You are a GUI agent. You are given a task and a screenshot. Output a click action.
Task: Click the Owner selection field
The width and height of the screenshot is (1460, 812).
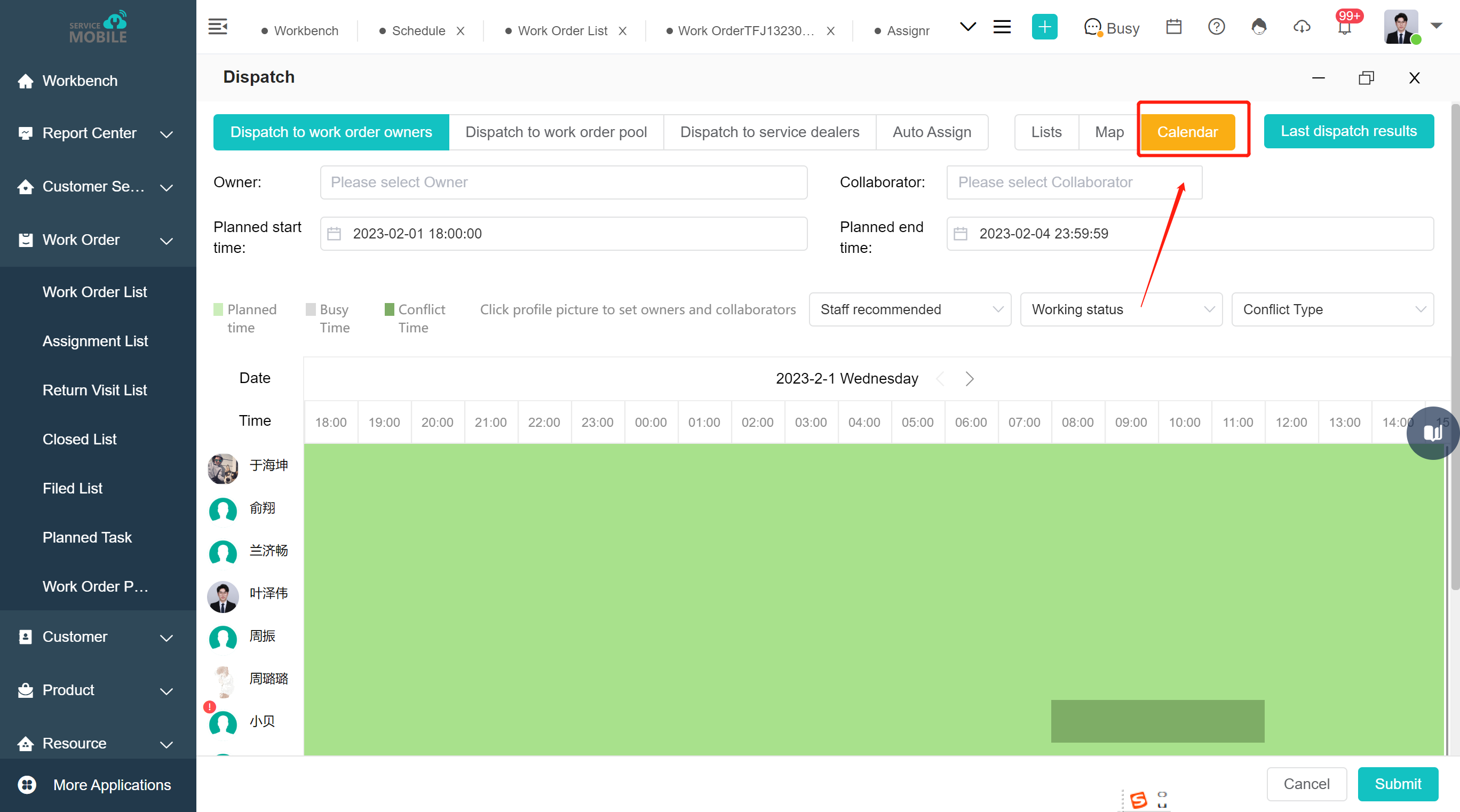pyautogui.click(x=564, y=182)
